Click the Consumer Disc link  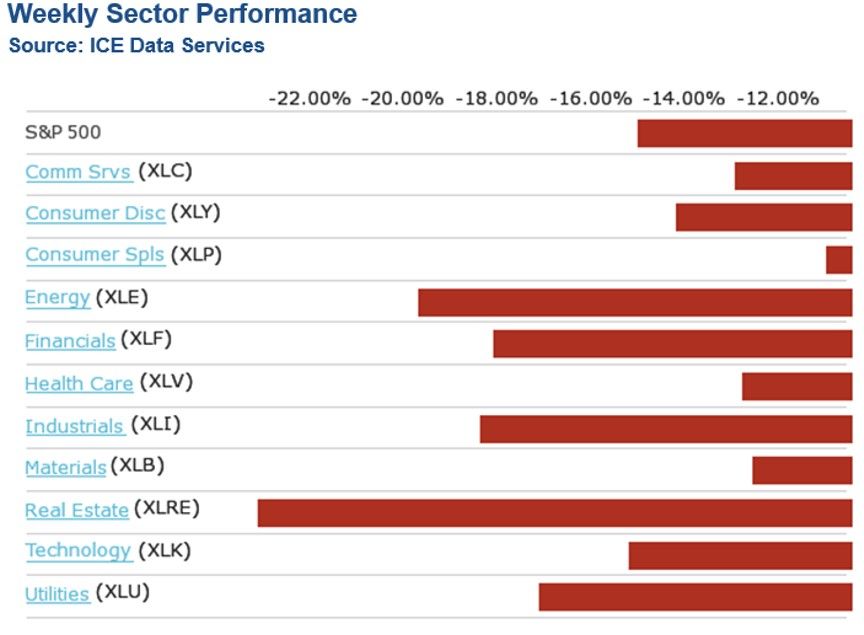coord(95,213)
